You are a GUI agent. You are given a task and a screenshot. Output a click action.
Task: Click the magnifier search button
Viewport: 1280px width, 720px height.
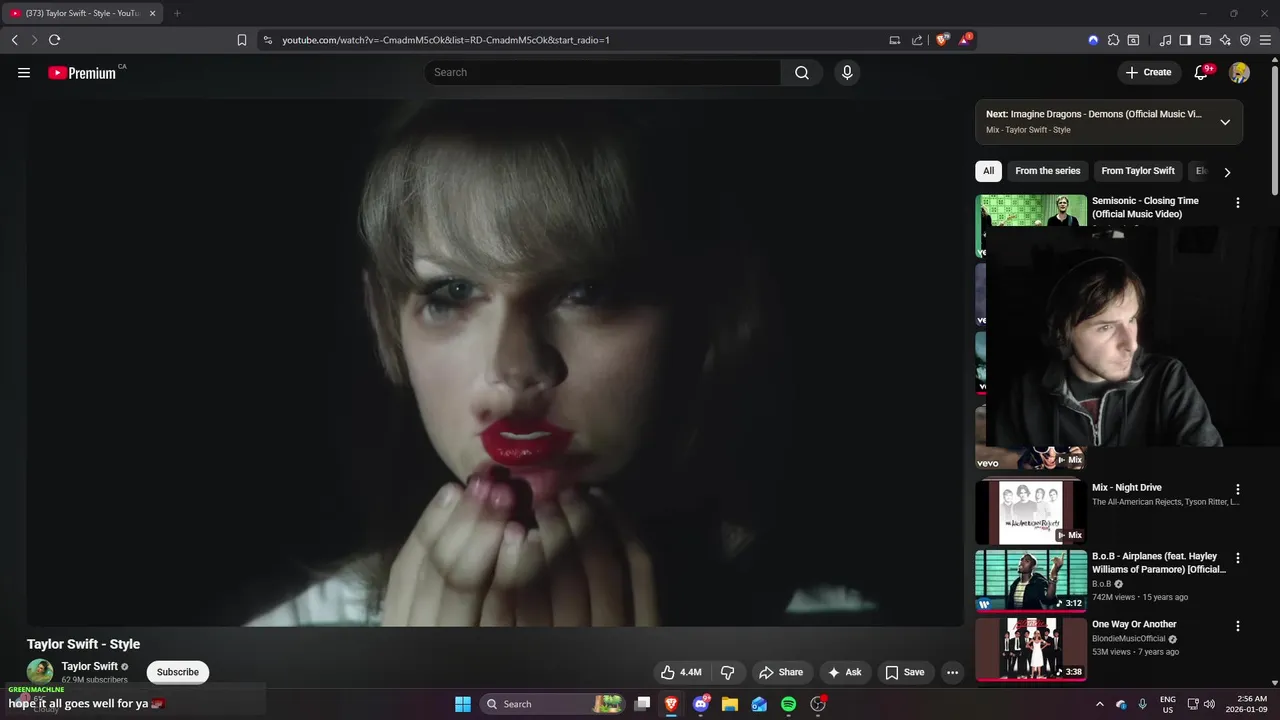802,72
